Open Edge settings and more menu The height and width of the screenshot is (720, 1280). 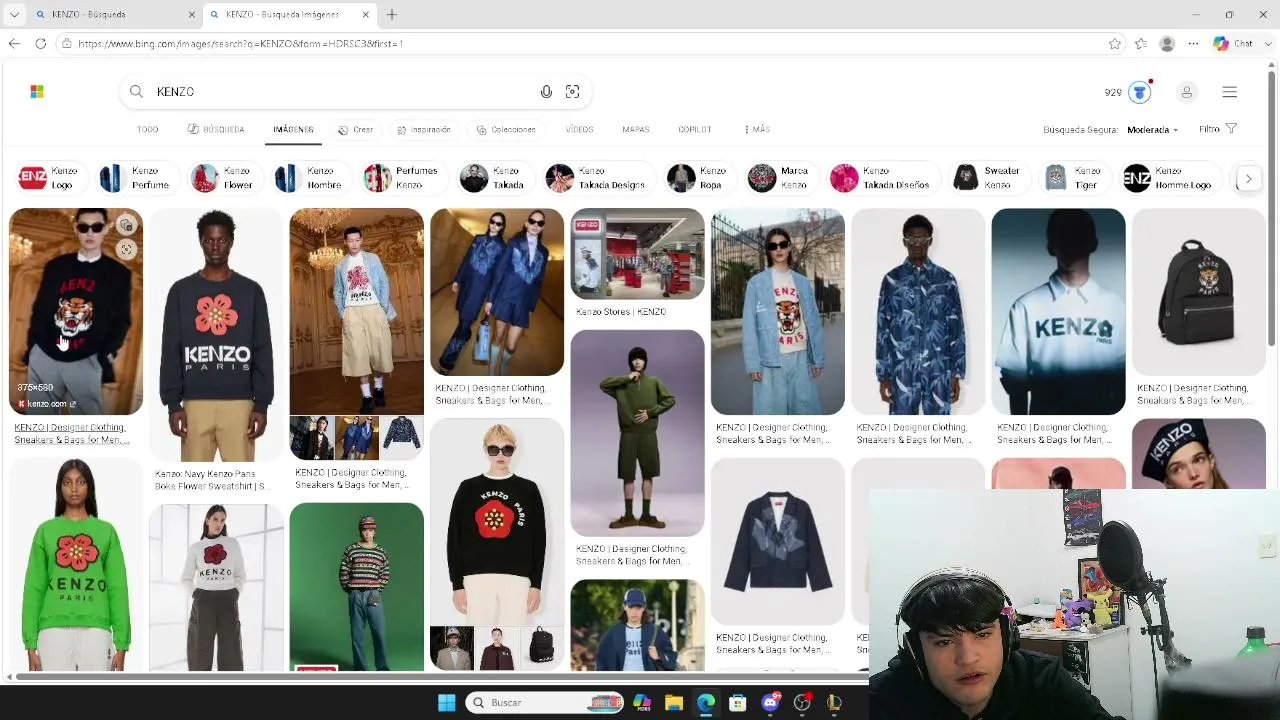(1193, 44)
